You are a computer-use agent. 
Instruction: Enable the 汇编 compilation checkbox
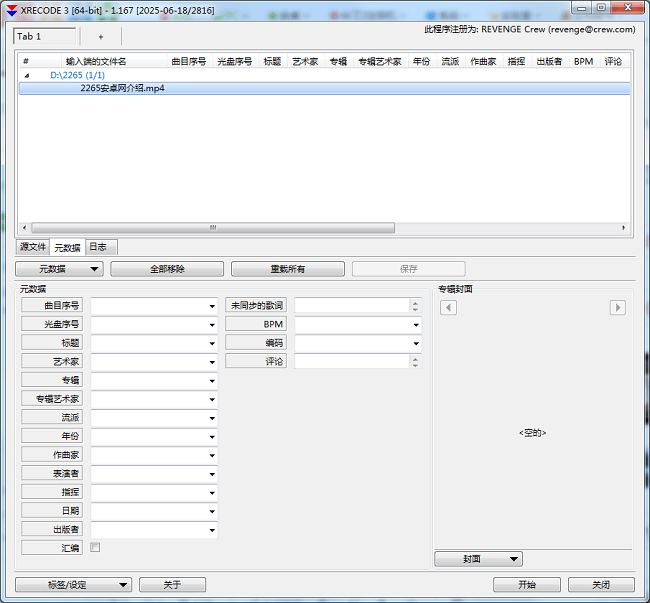click(95, 547)
